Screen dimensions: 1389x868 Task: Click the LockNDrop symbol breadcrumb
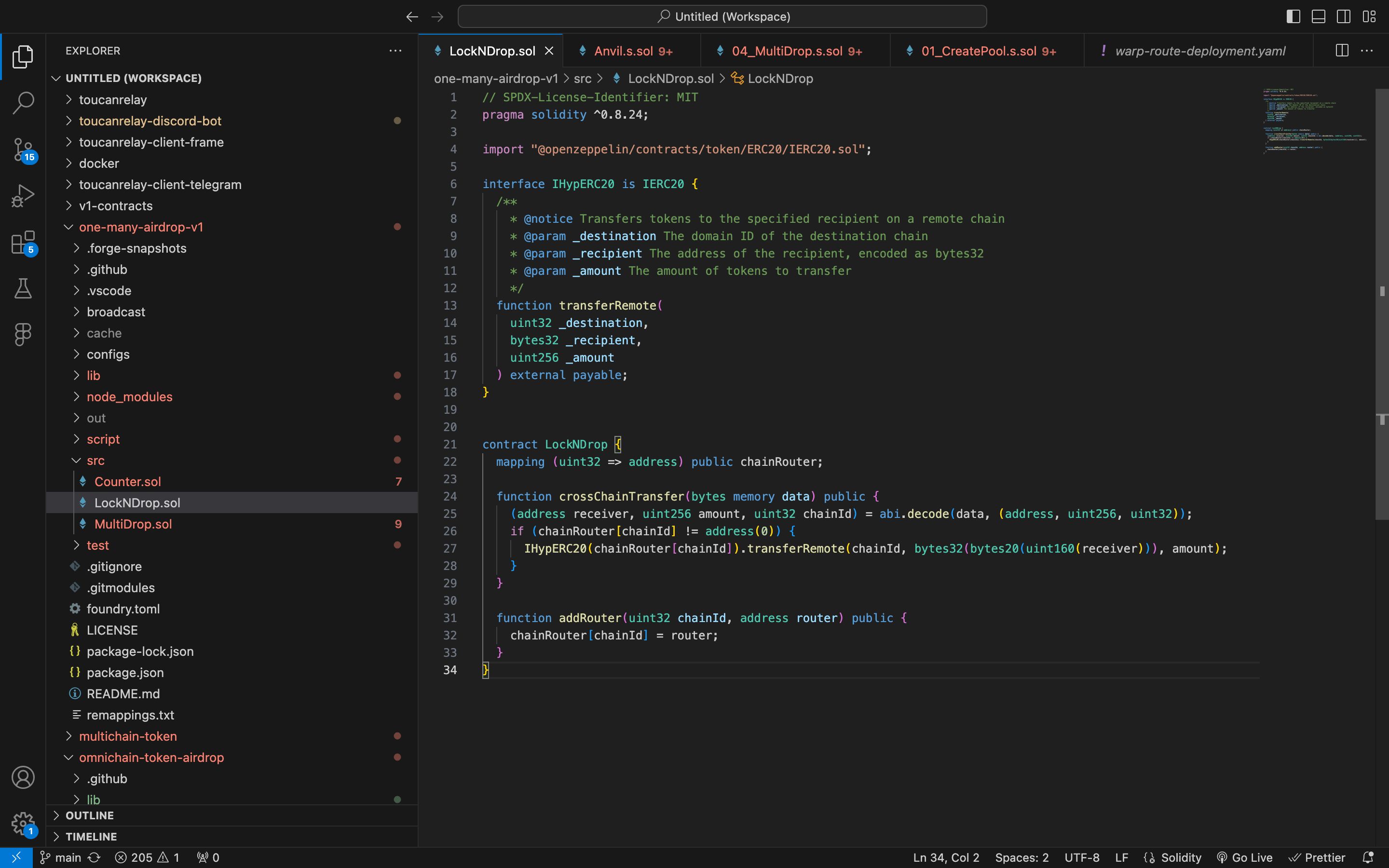point(773,78)
